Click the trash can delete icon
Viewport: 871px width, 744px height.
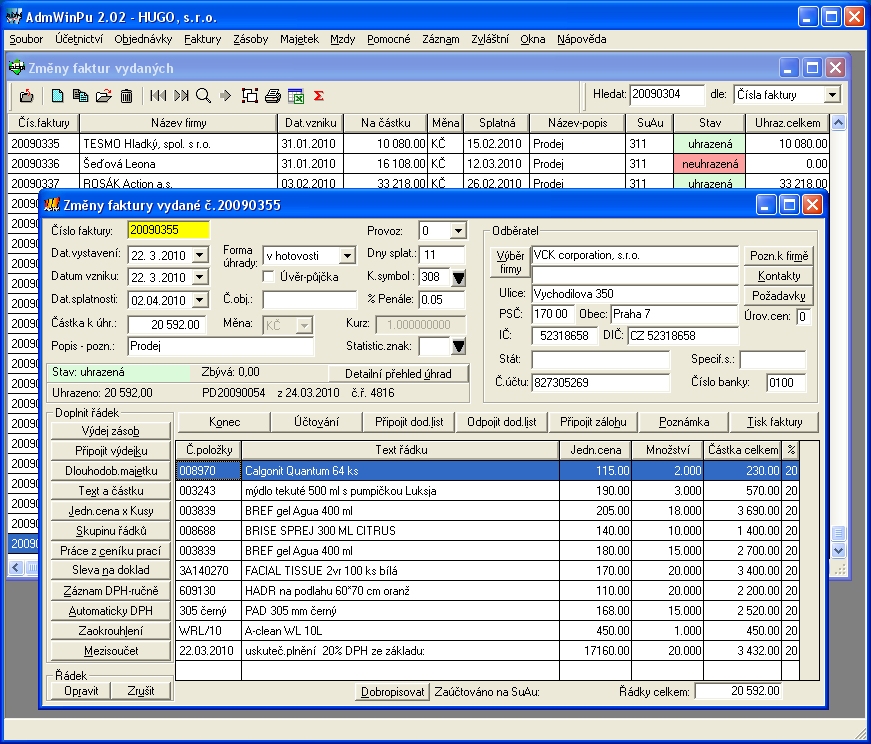click(x=126, y=96)
